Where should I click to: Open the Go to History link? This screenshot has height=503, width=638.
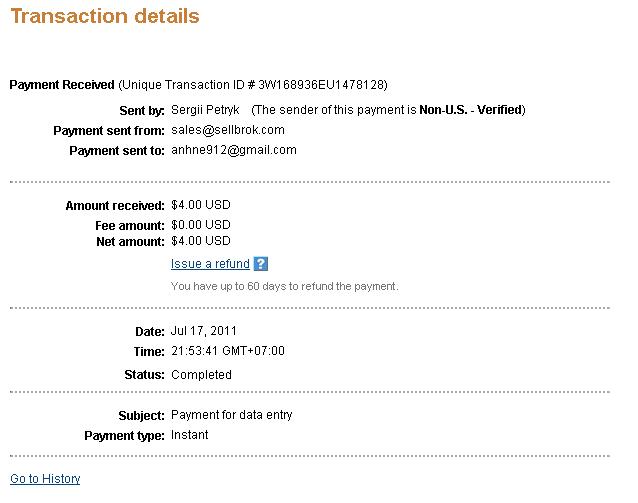tap(45, 479)
